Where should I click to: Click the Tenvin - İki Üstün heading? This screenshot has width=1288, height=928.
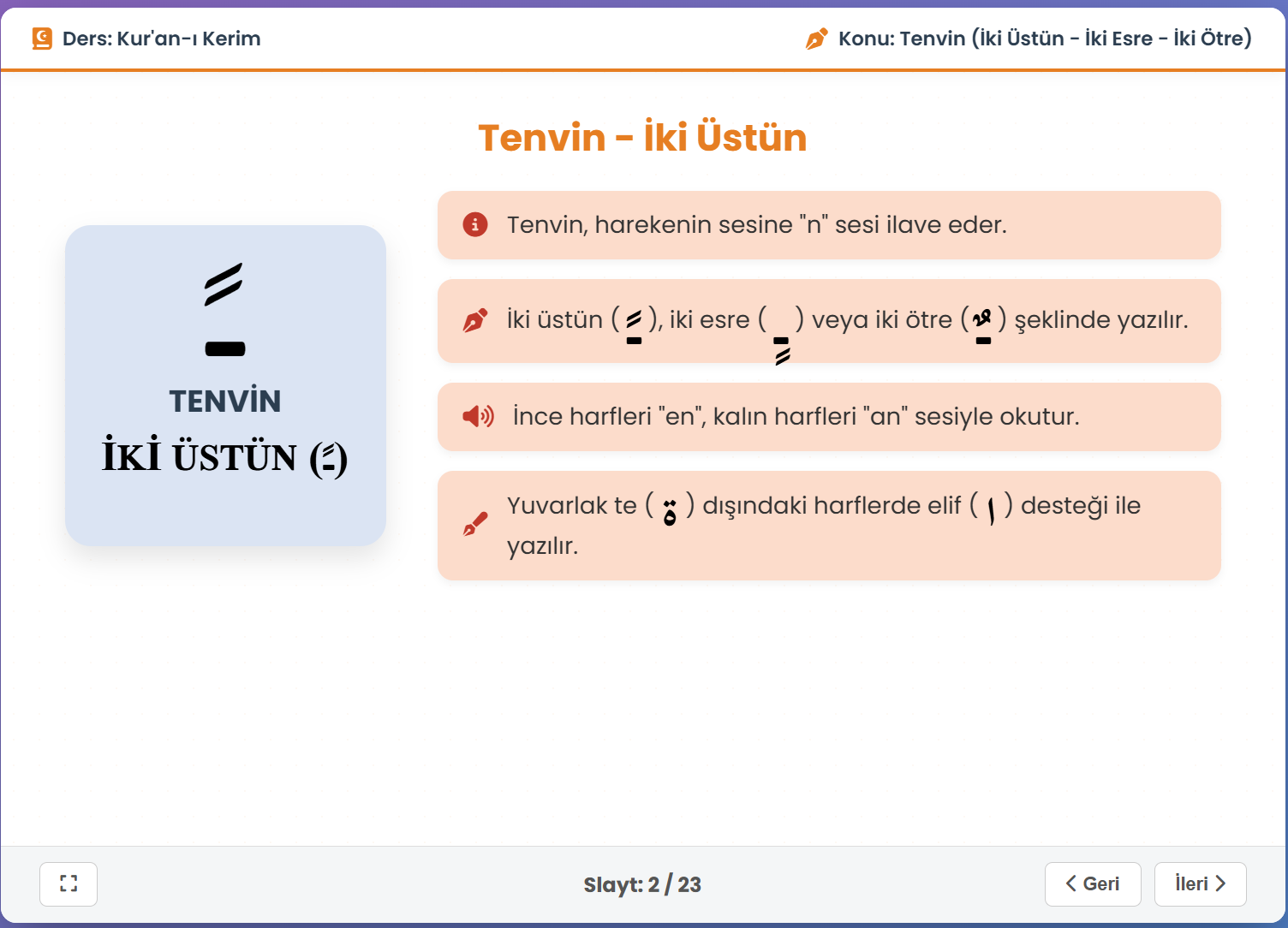click(642, 137)
